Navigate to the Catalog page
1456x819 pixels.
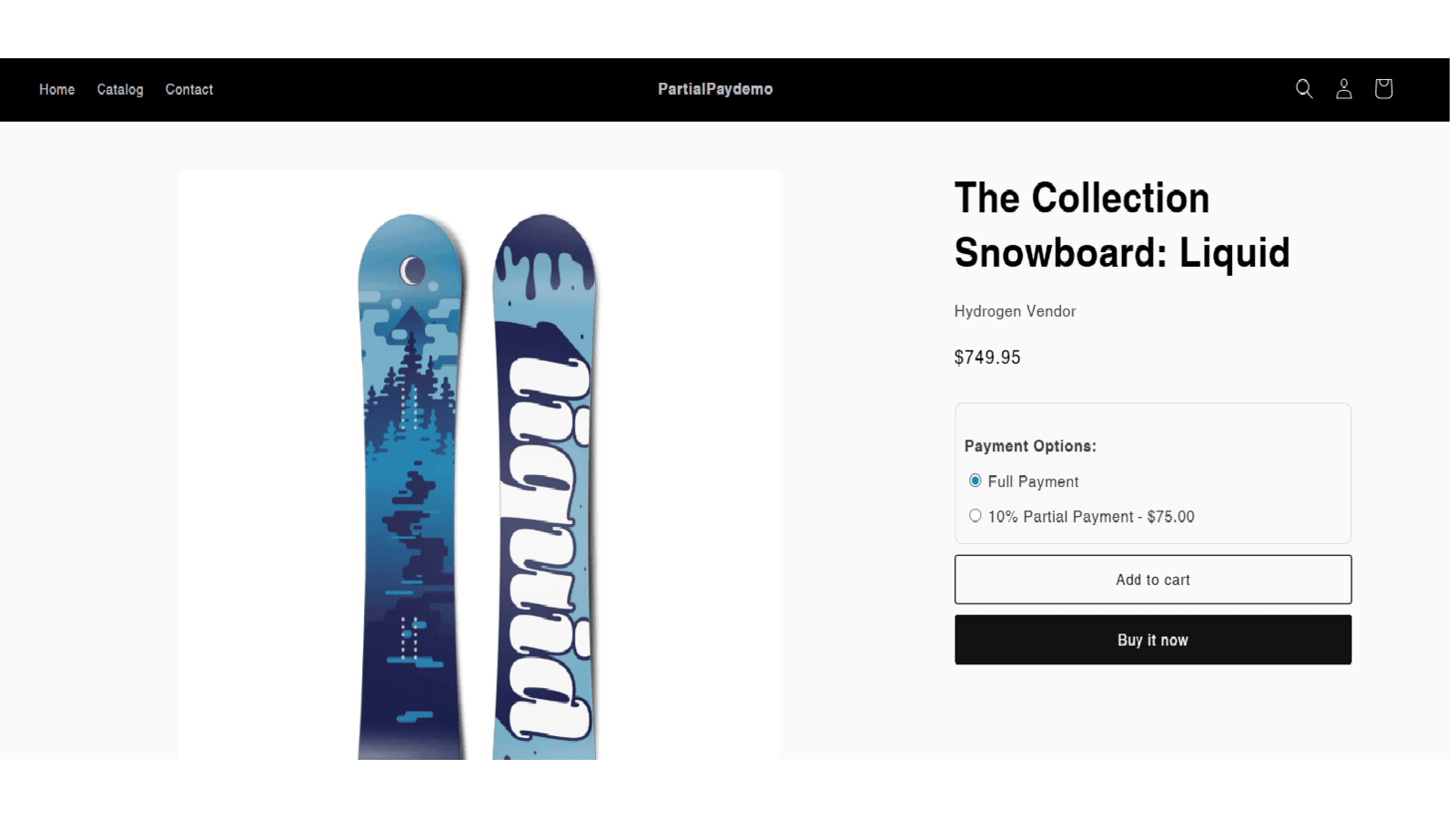(120, 89)
